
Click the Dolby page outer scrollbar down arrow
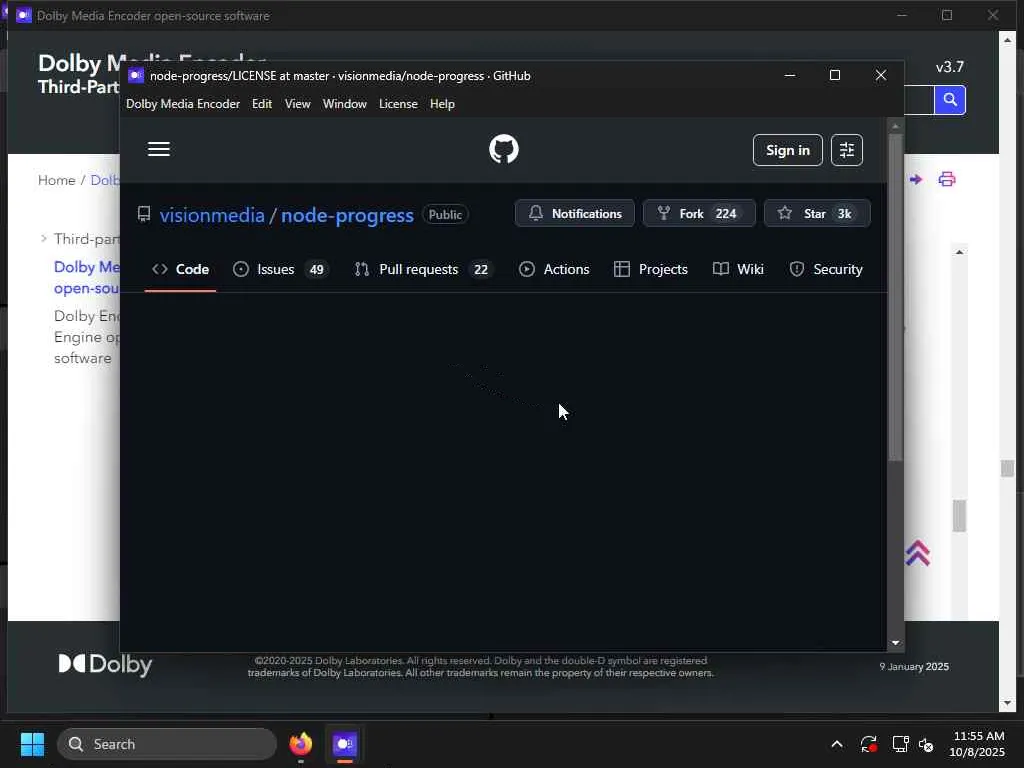point(1007,703)
